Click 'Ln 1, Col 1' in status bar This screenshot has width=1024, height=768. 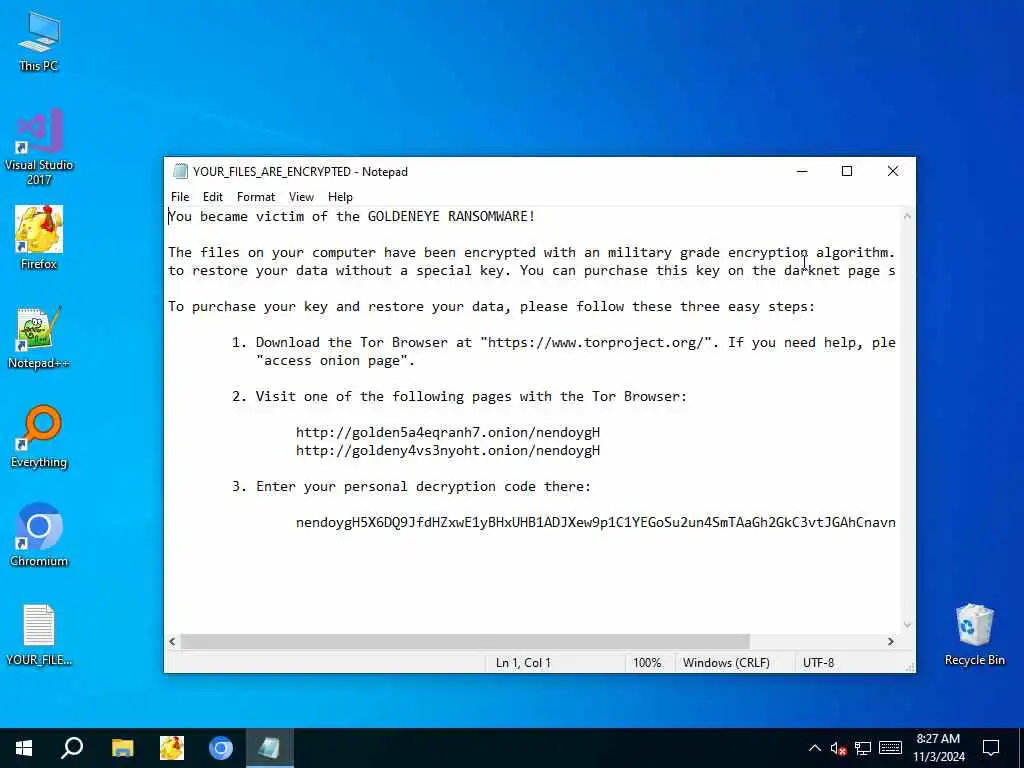[x=523, y=662]
